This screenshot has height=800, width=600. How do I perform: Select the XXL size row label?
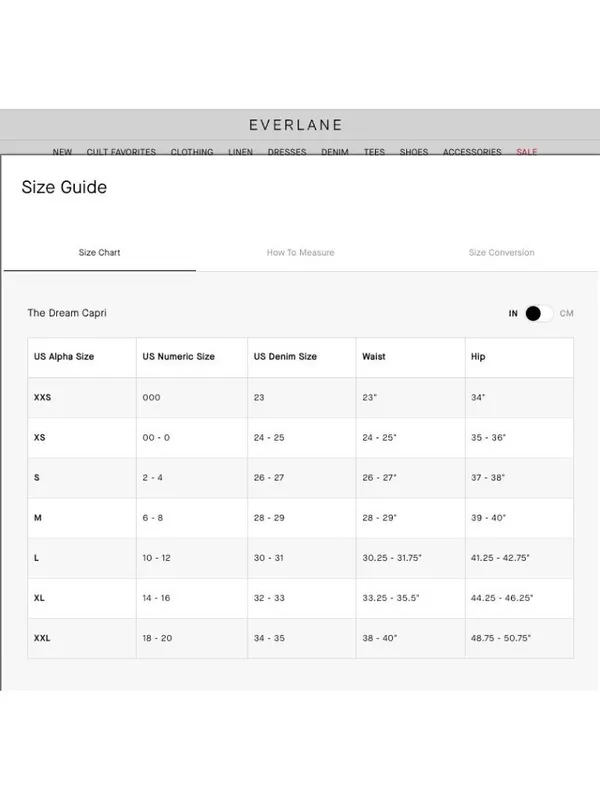42,638
